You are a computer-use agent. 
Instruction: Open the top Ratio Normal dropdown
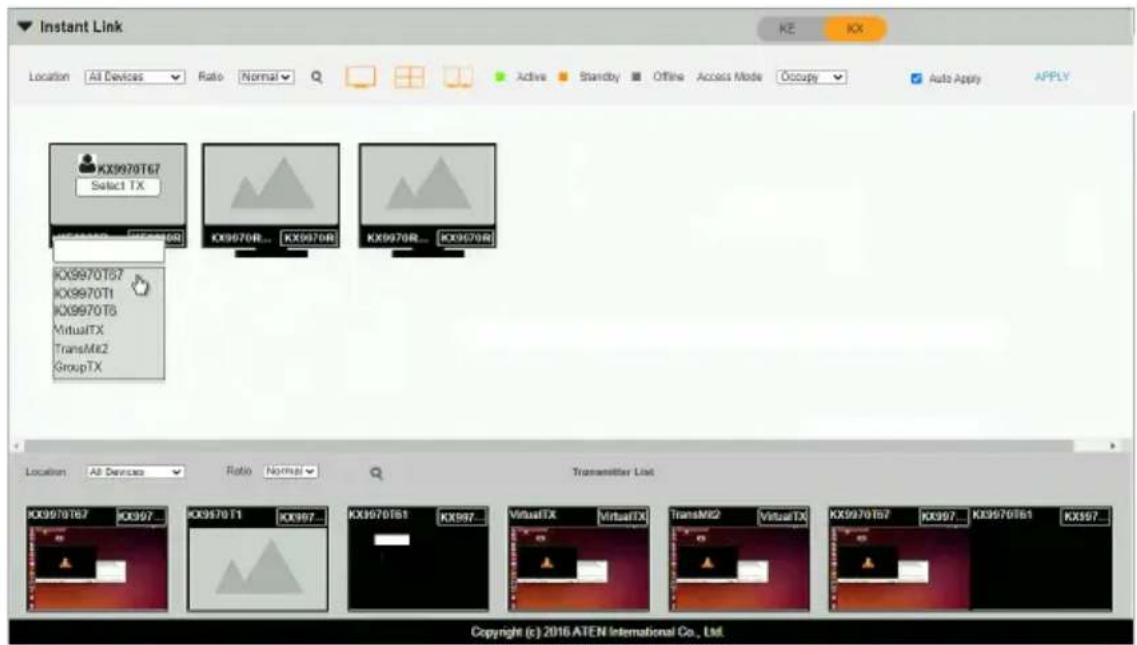(x=266, y=77)
